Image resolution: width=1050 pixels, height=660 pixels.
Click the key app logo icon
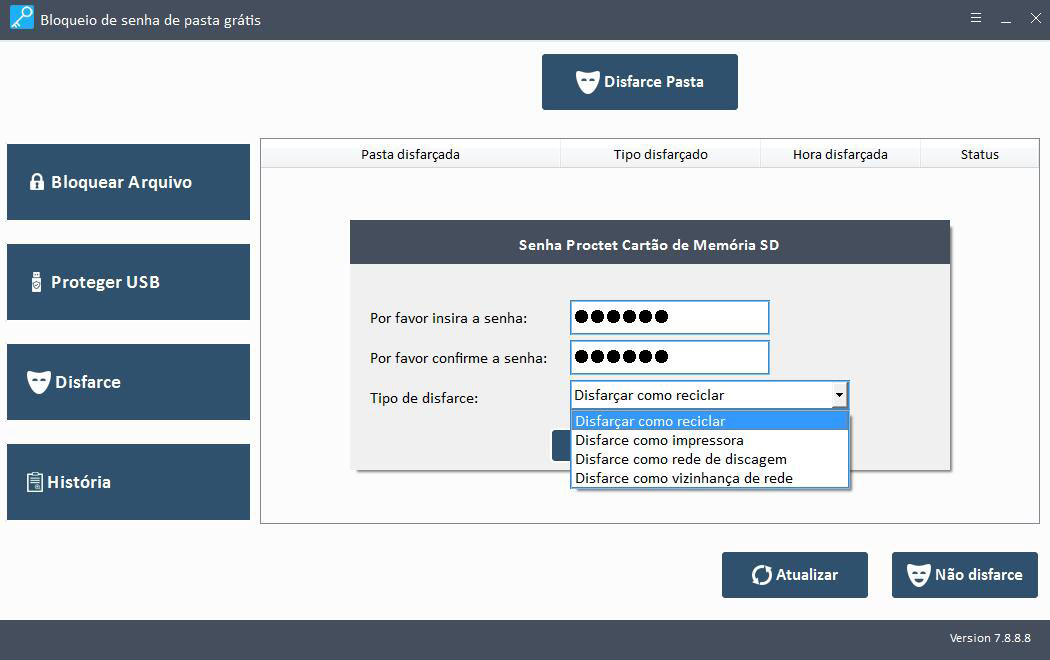21,18
